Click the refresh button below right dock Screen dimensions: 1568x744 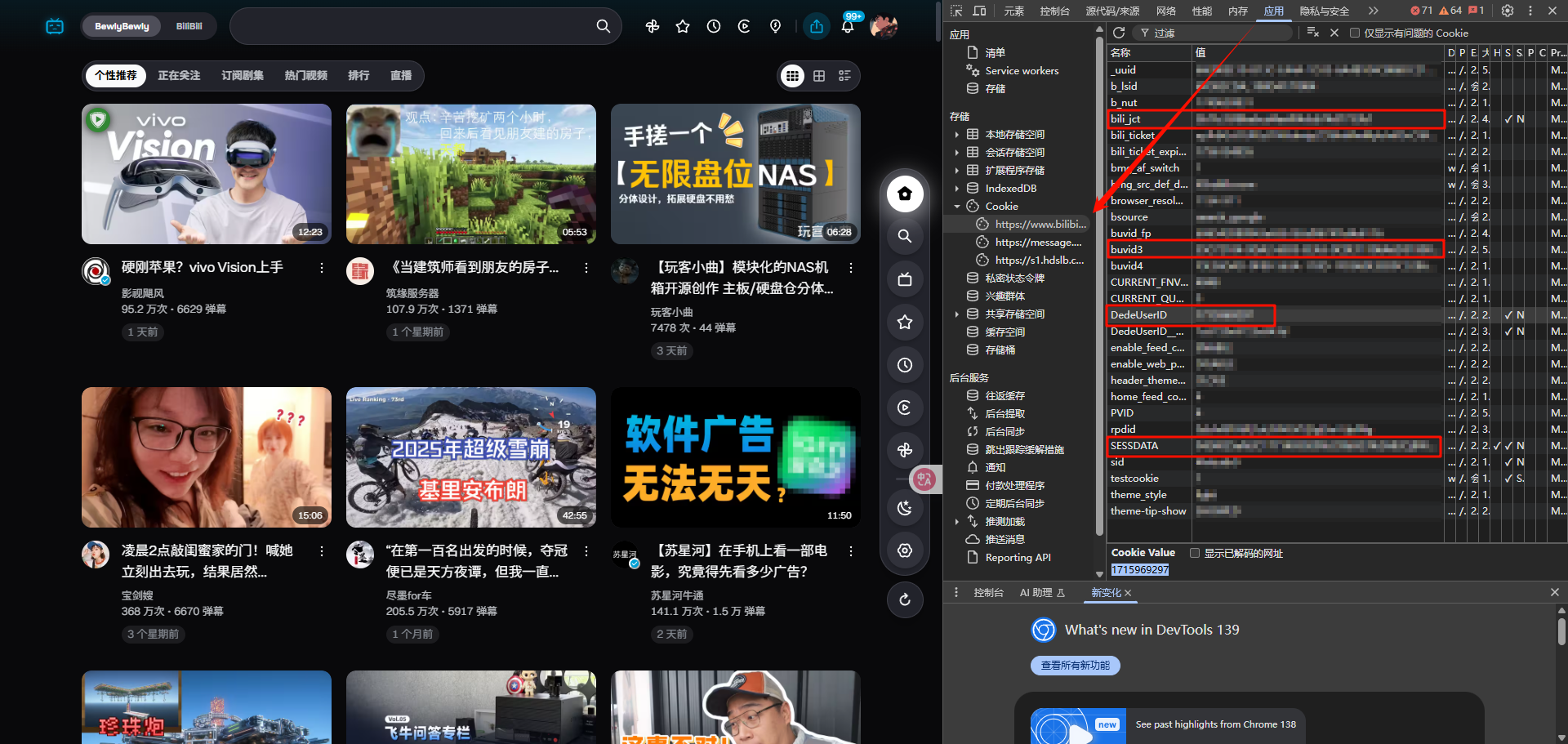[905, 599]
